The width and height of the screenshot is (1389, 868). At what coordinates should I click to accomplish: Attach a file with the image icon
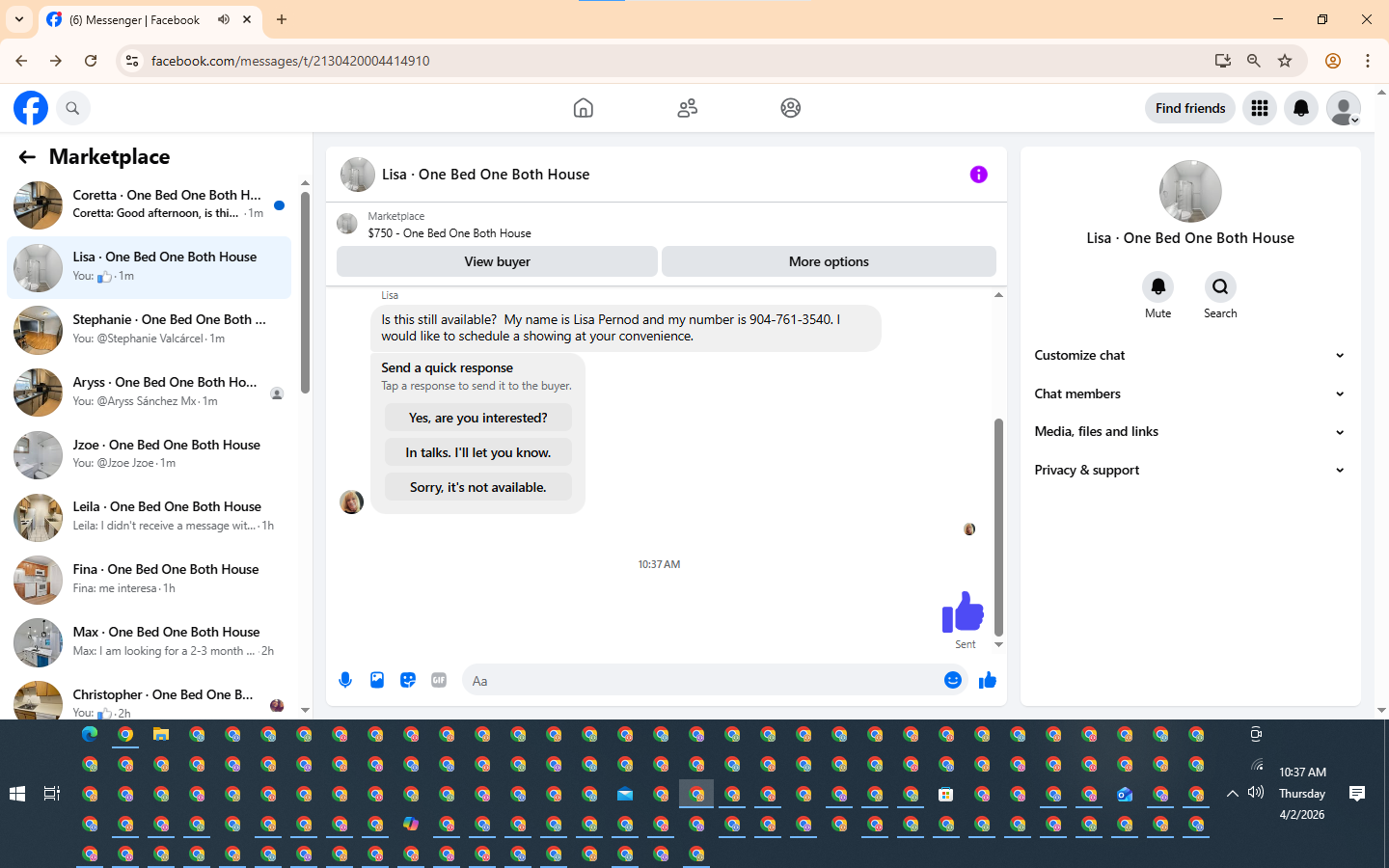click(377, 680)
